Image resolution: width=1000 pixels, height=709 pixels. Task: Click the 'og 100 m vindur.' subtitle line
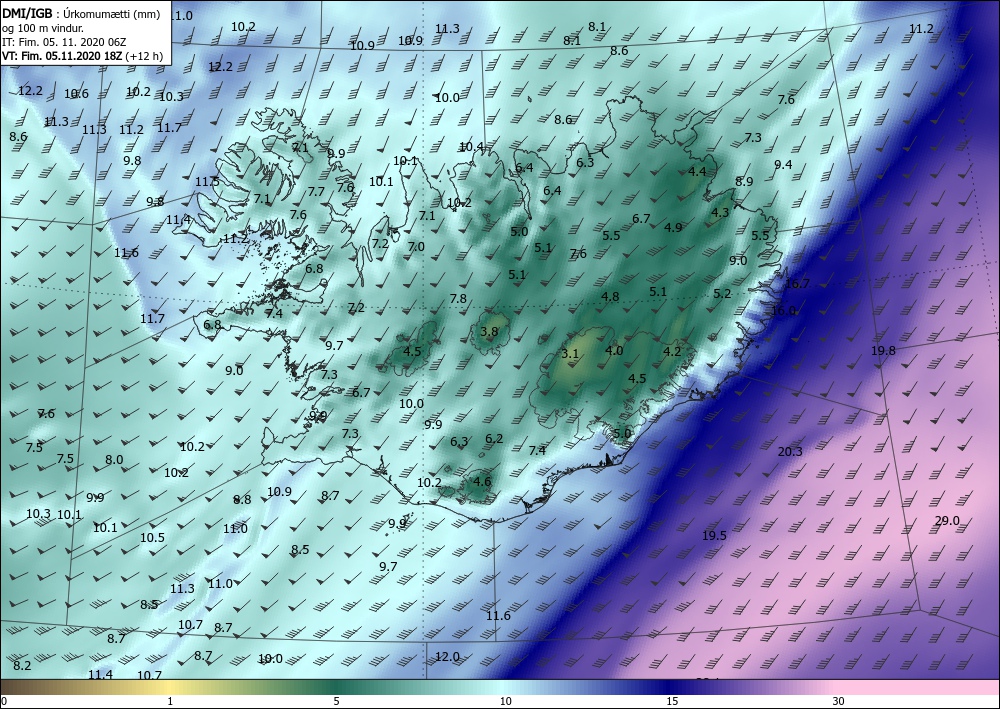coord(43,28)
